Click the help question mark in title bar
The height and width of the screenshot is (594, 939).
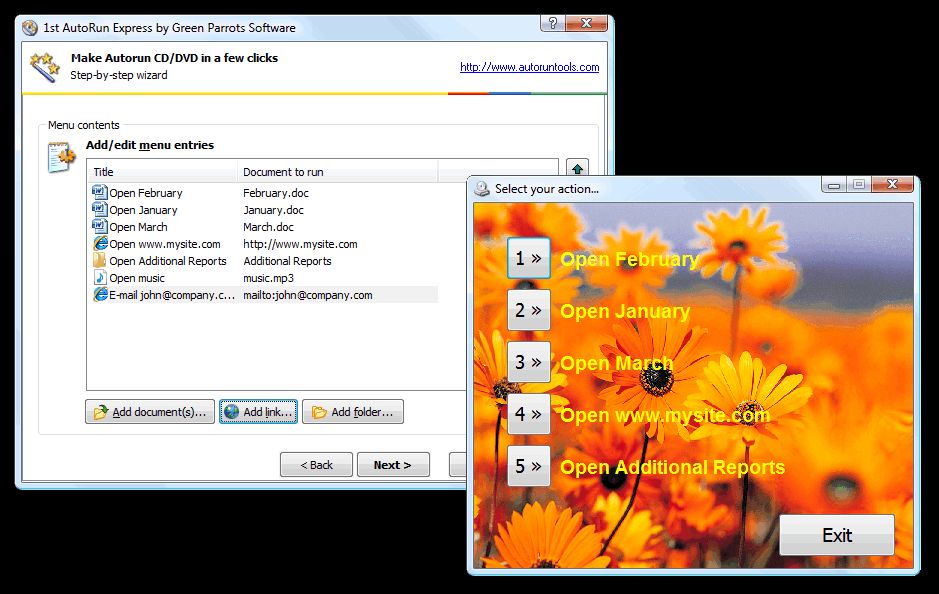click(551, 24)
